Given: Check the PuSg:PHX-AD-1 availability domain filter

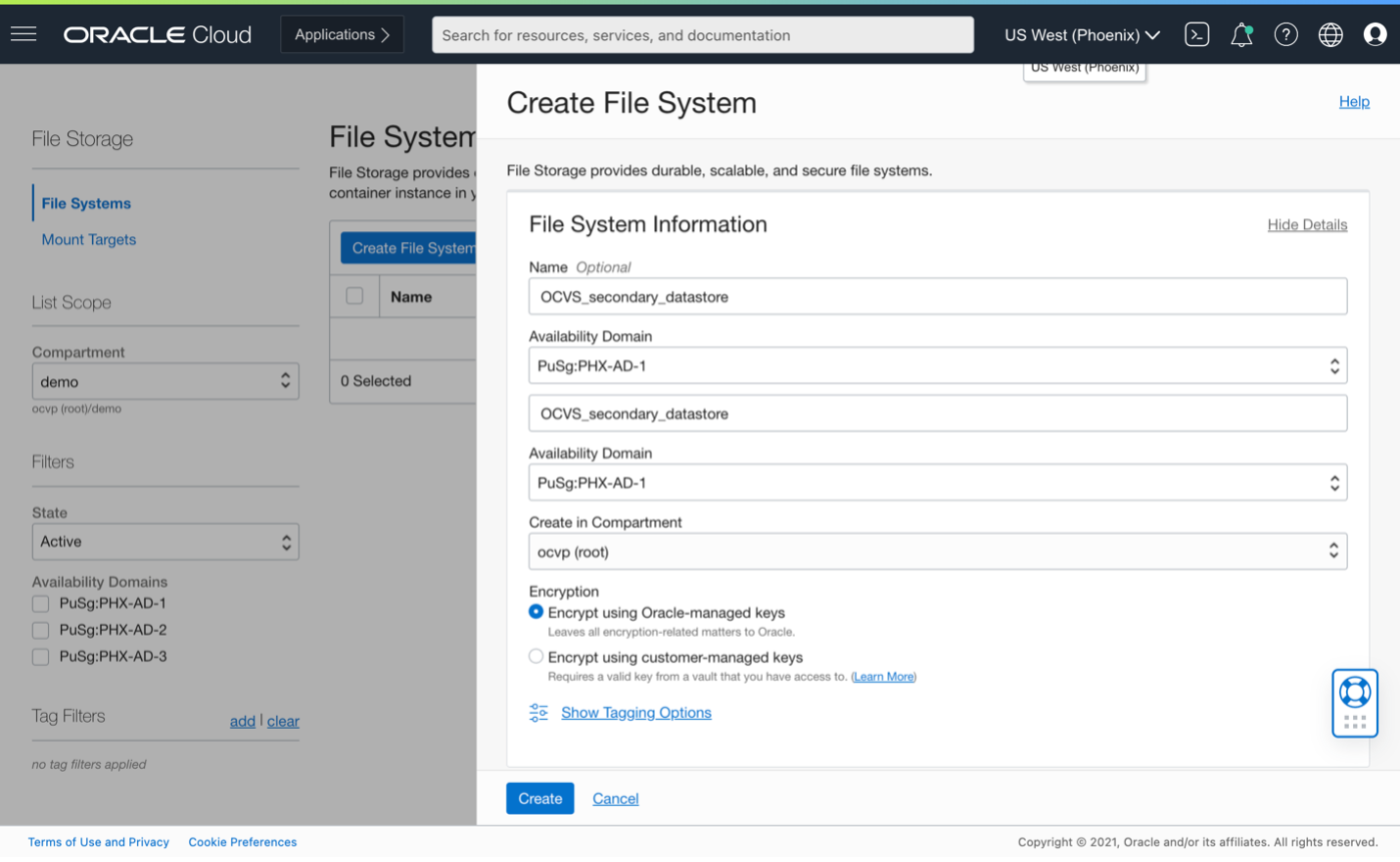Looking at the screenshot, I should coord(40,603).
